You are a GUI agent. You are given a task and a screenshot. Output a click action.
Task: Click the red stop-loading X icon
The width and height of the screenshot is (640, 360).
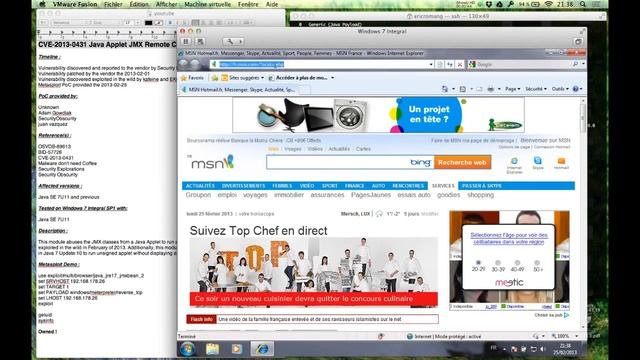pos(460,64)
